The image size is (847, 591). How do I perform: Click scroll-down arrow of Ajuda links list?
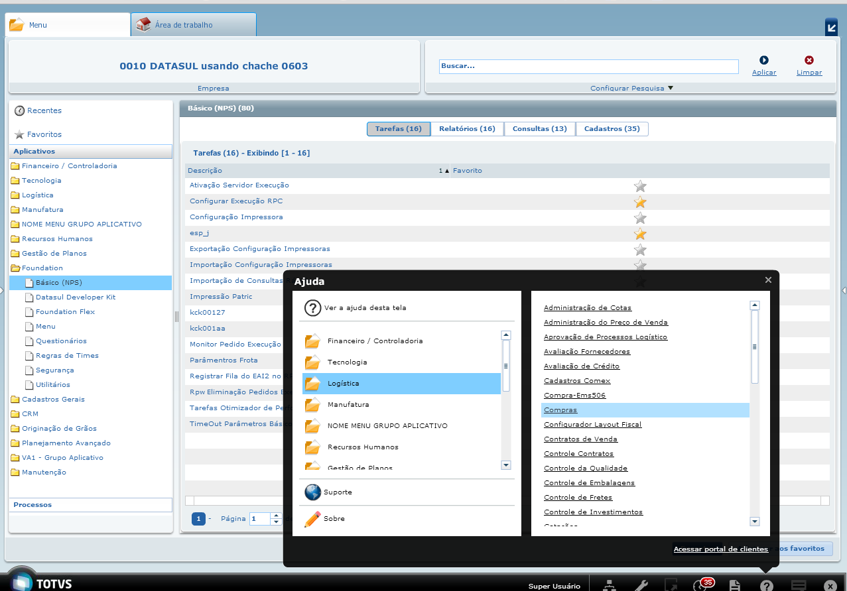pos(755,522)
